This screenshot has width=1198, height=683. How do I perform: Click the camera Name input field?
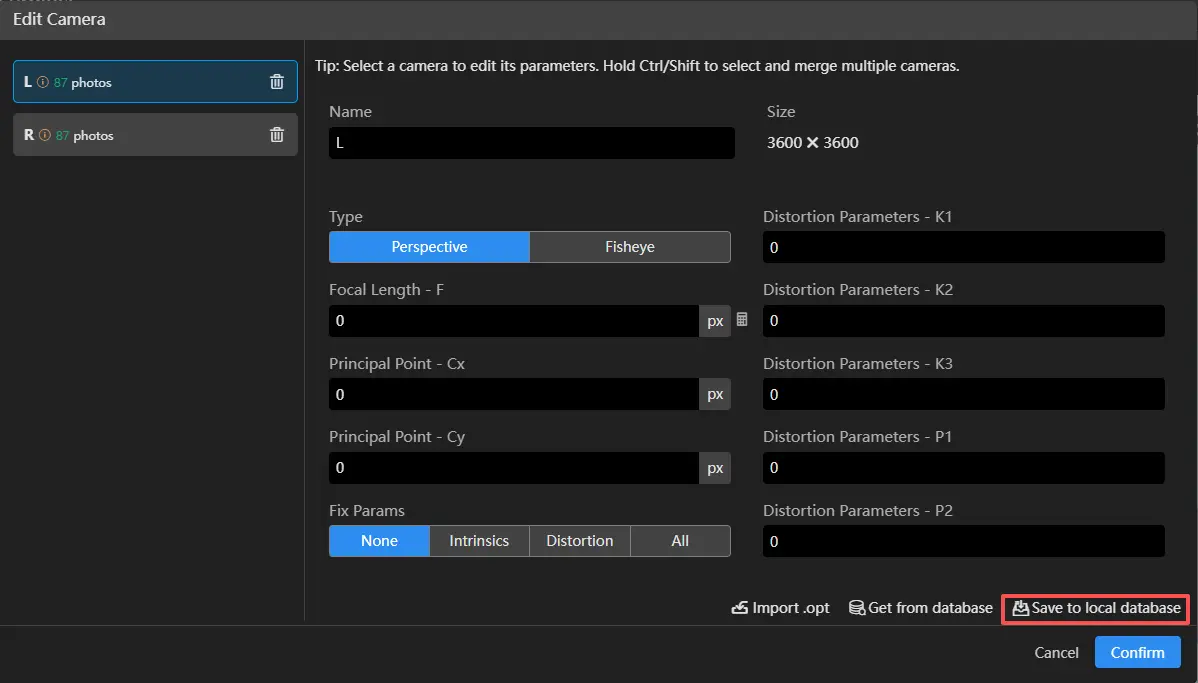pyautogui.click(x=531, y=143)
